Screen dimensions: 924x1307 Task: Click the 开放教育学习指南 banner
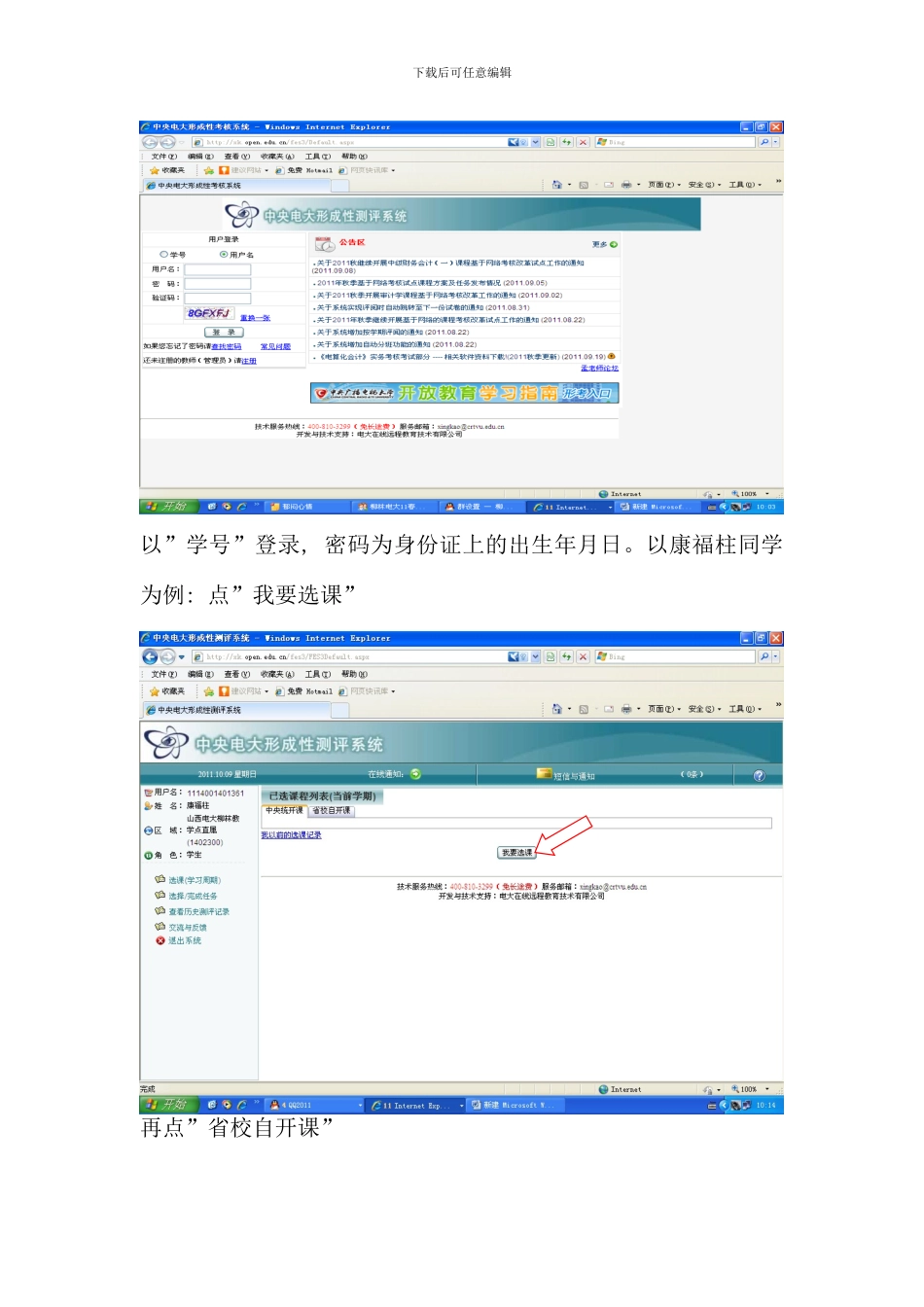[x=464, y=393]
